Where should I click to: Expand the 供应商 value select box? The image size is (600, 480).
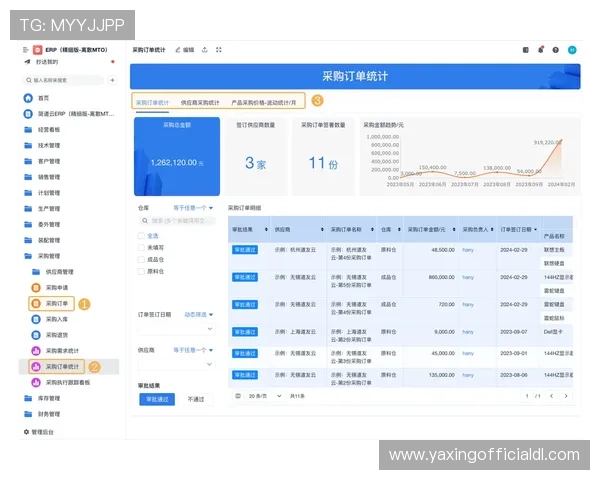coord(176,364)
